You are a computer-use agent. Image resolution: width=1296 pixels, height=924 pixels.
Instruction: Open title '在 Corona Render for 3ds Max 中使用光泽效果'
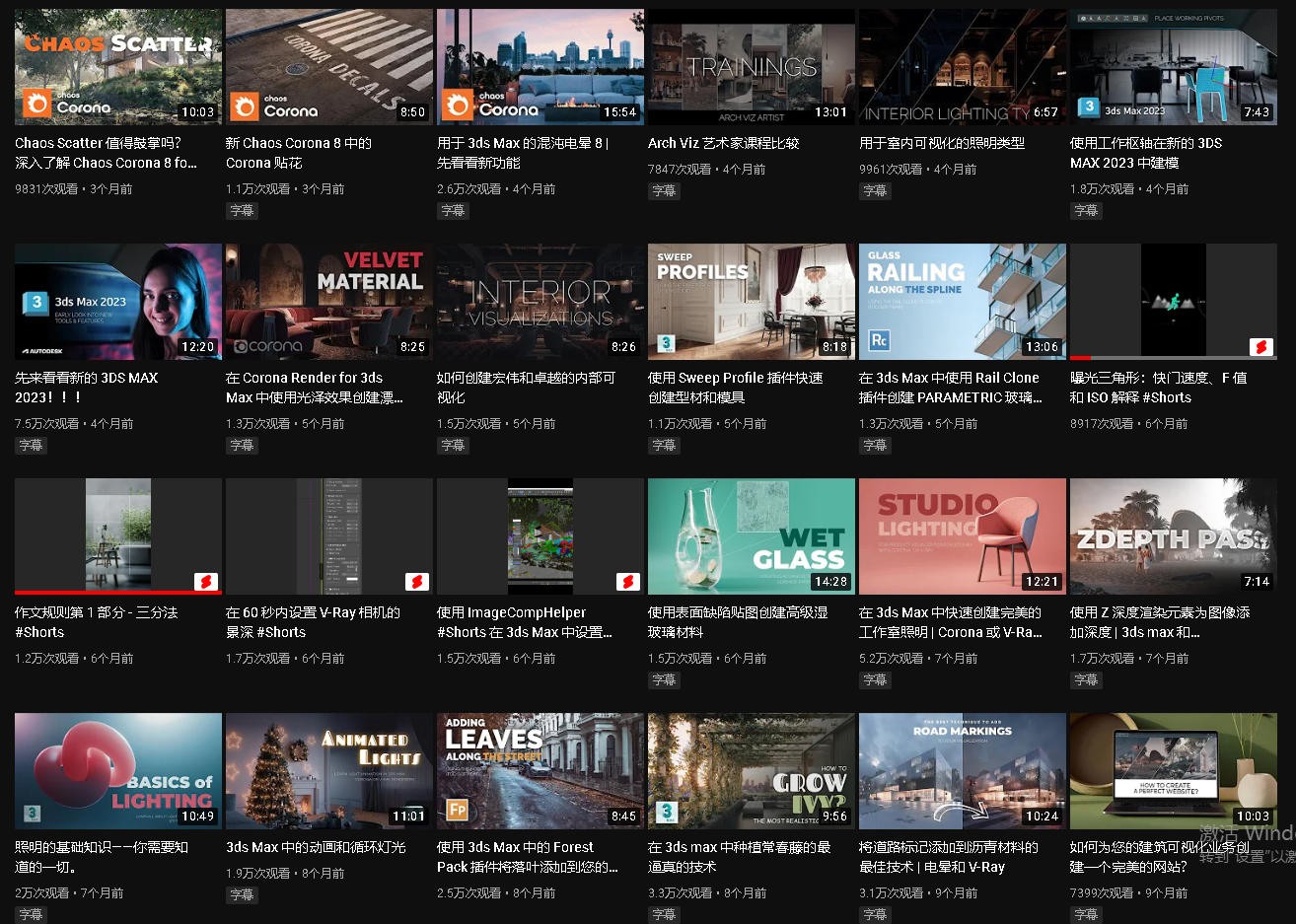(x=315, y=388)
